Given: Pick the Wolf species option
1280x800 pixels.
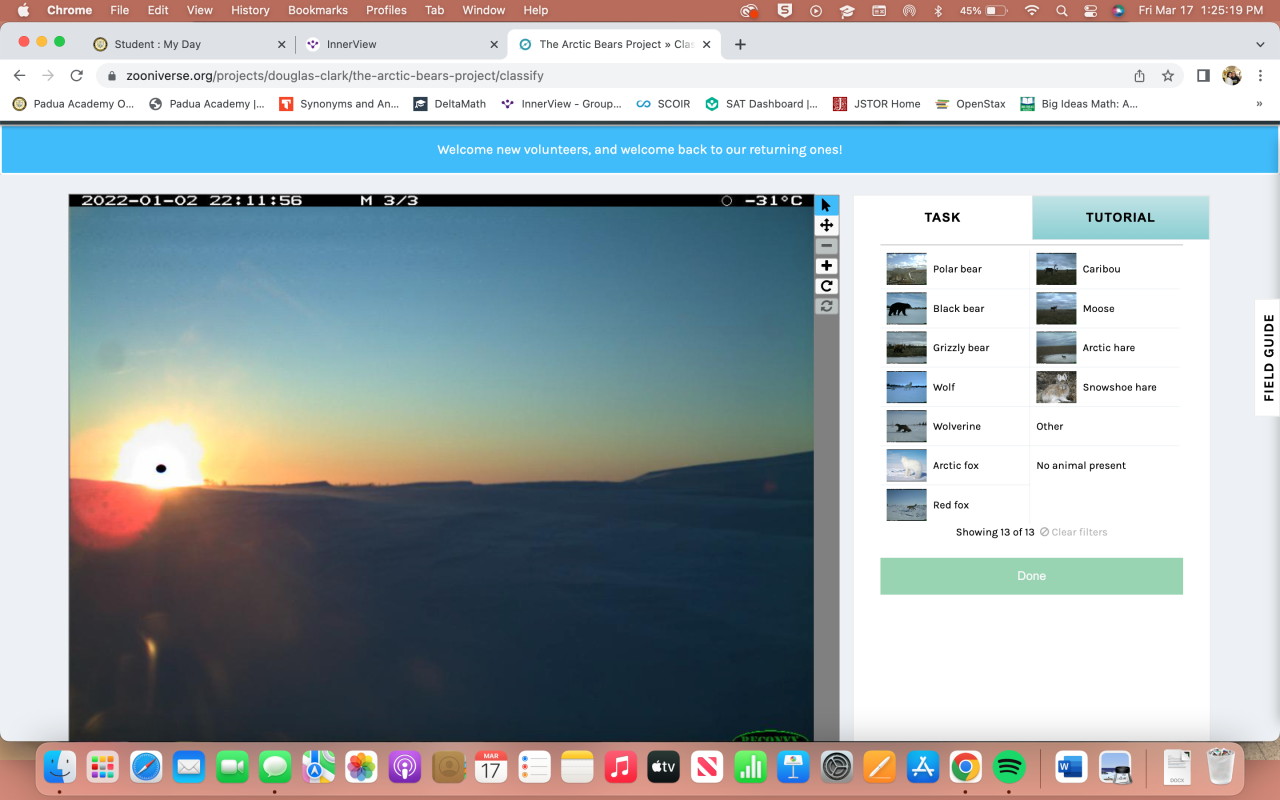Looking at the screenshot, I should 956,387.
